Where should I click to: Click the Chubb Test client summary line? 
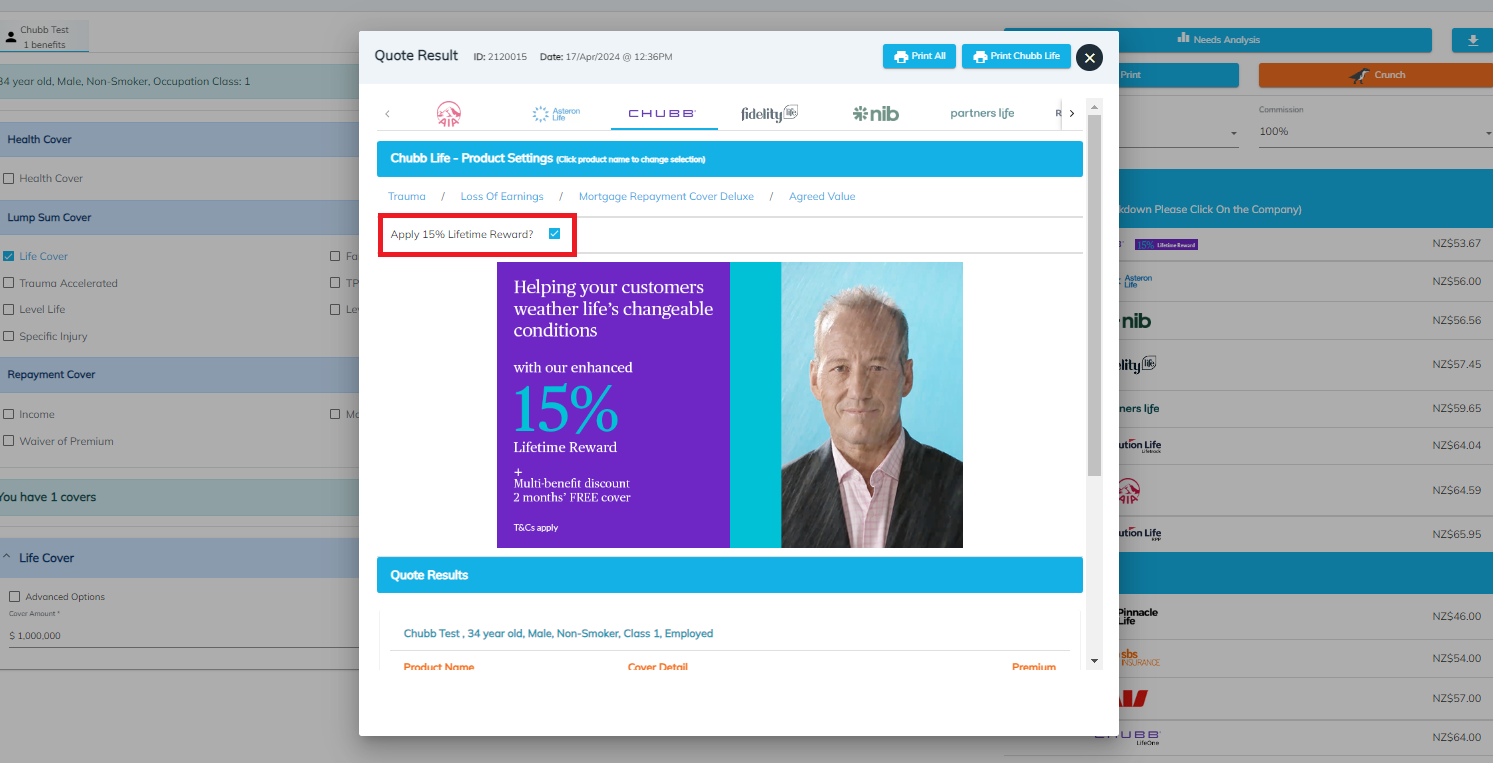[558, 633]
